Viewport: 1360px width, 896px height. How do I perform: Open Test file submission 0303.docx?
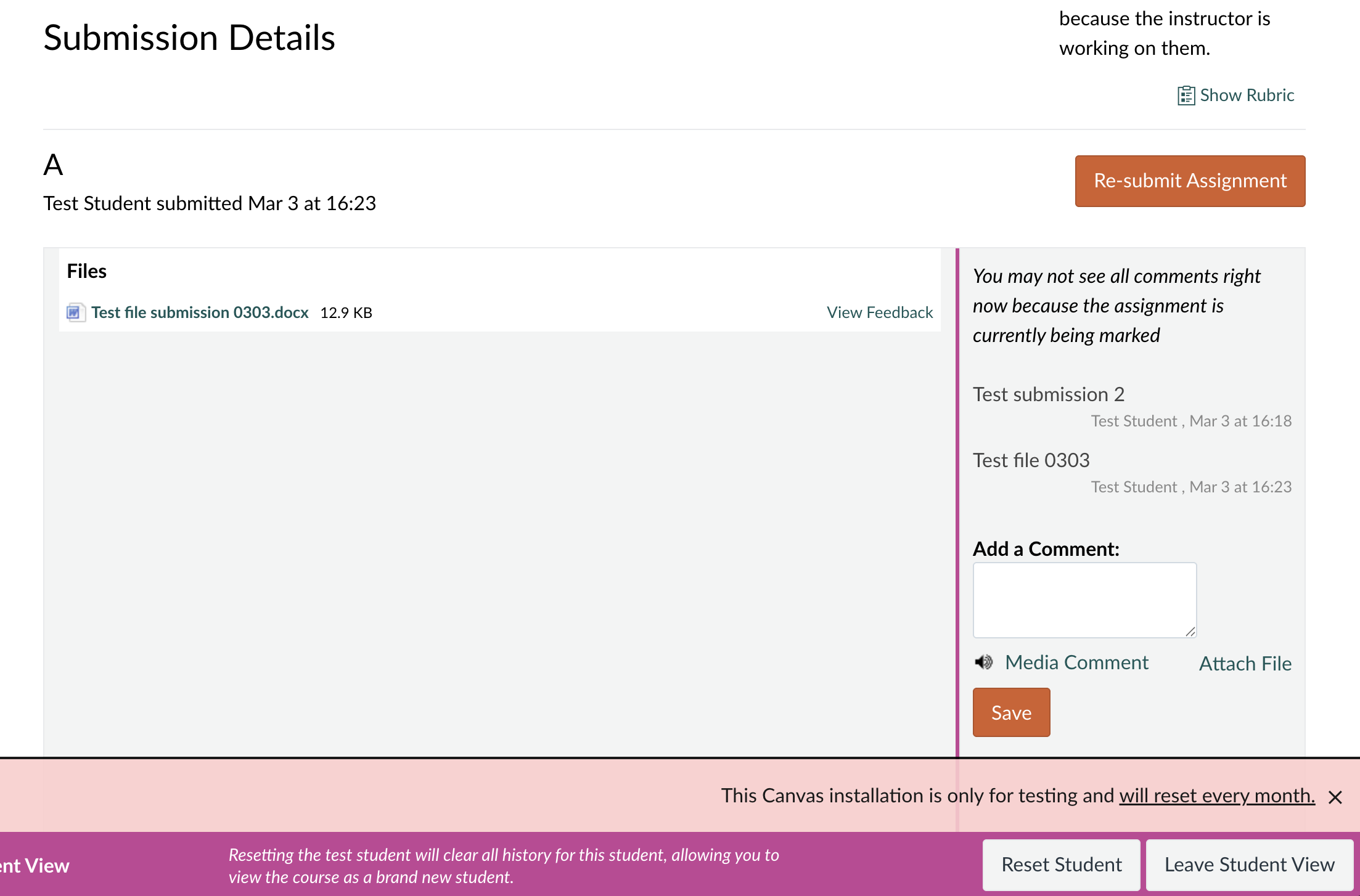click(200, 312)
